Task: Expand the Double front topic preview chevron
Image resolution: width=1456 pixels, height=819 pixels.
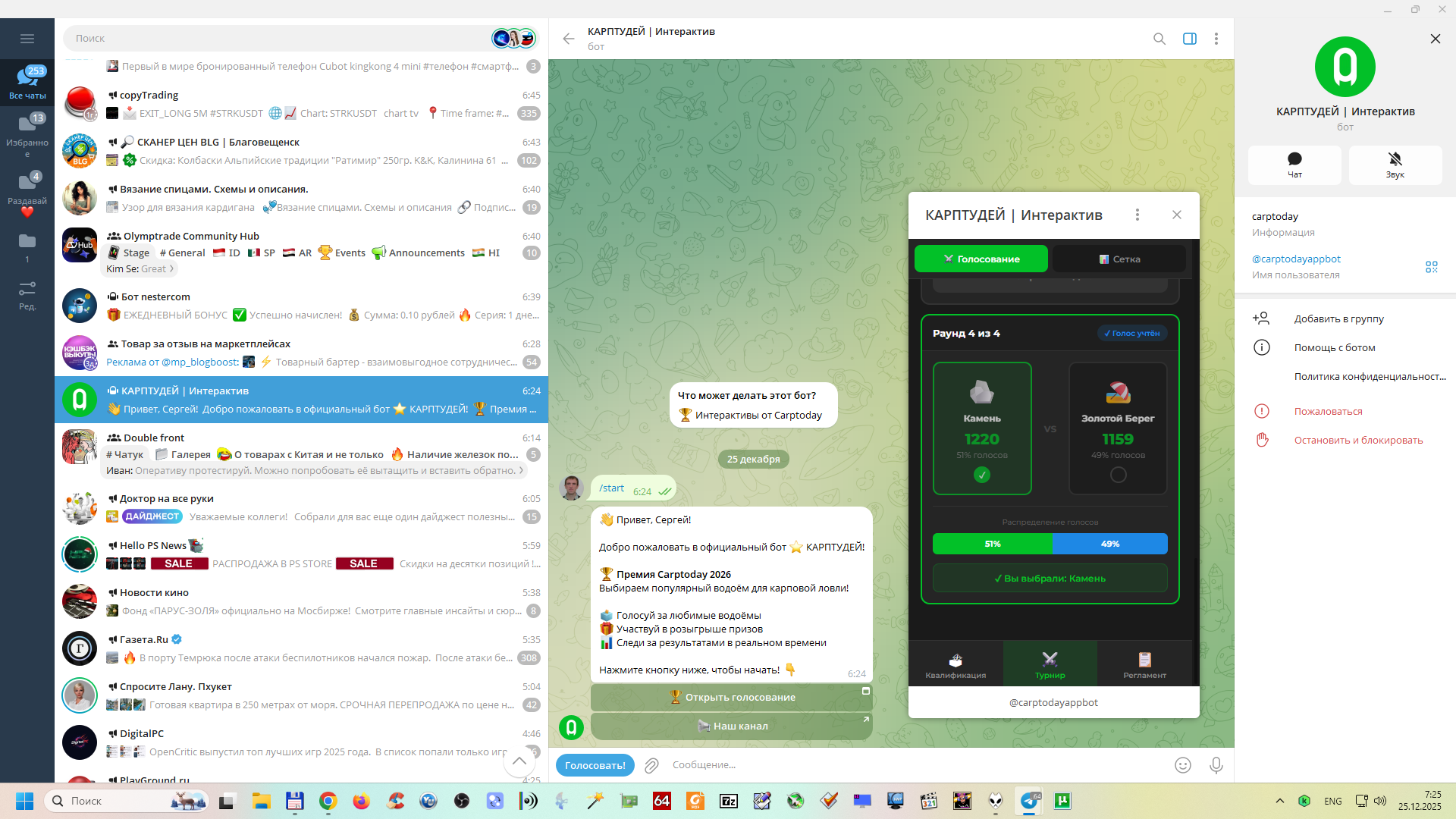Action: click(521, 471)
